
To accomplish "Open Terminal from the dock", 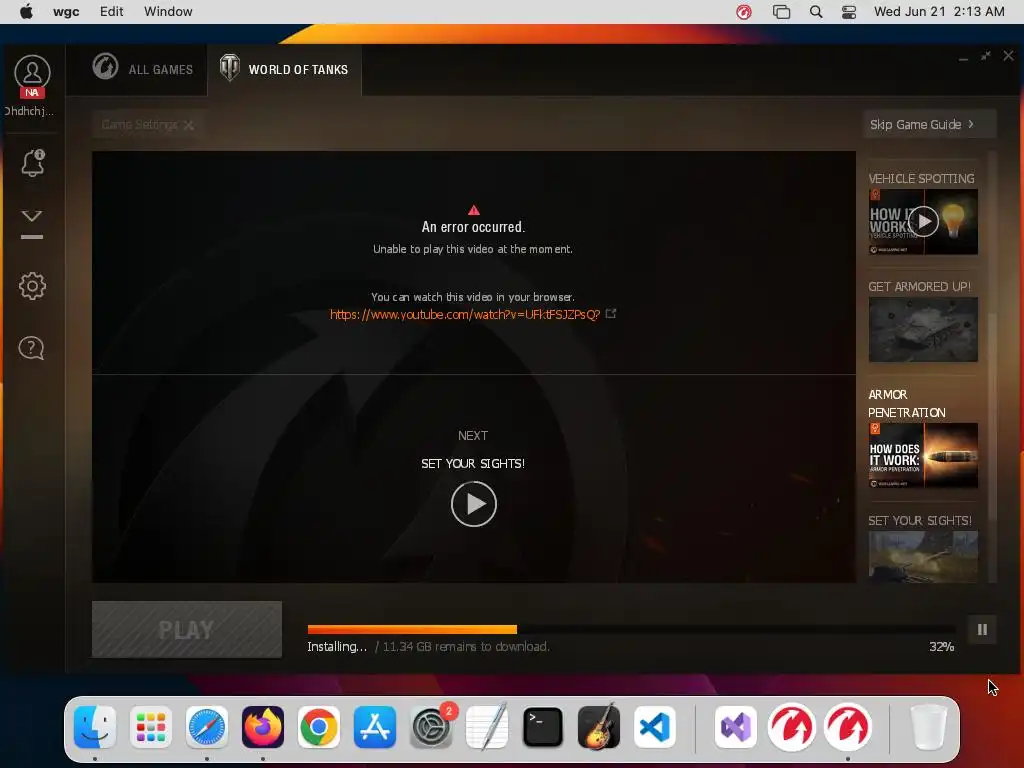I will tap(543, 727).
